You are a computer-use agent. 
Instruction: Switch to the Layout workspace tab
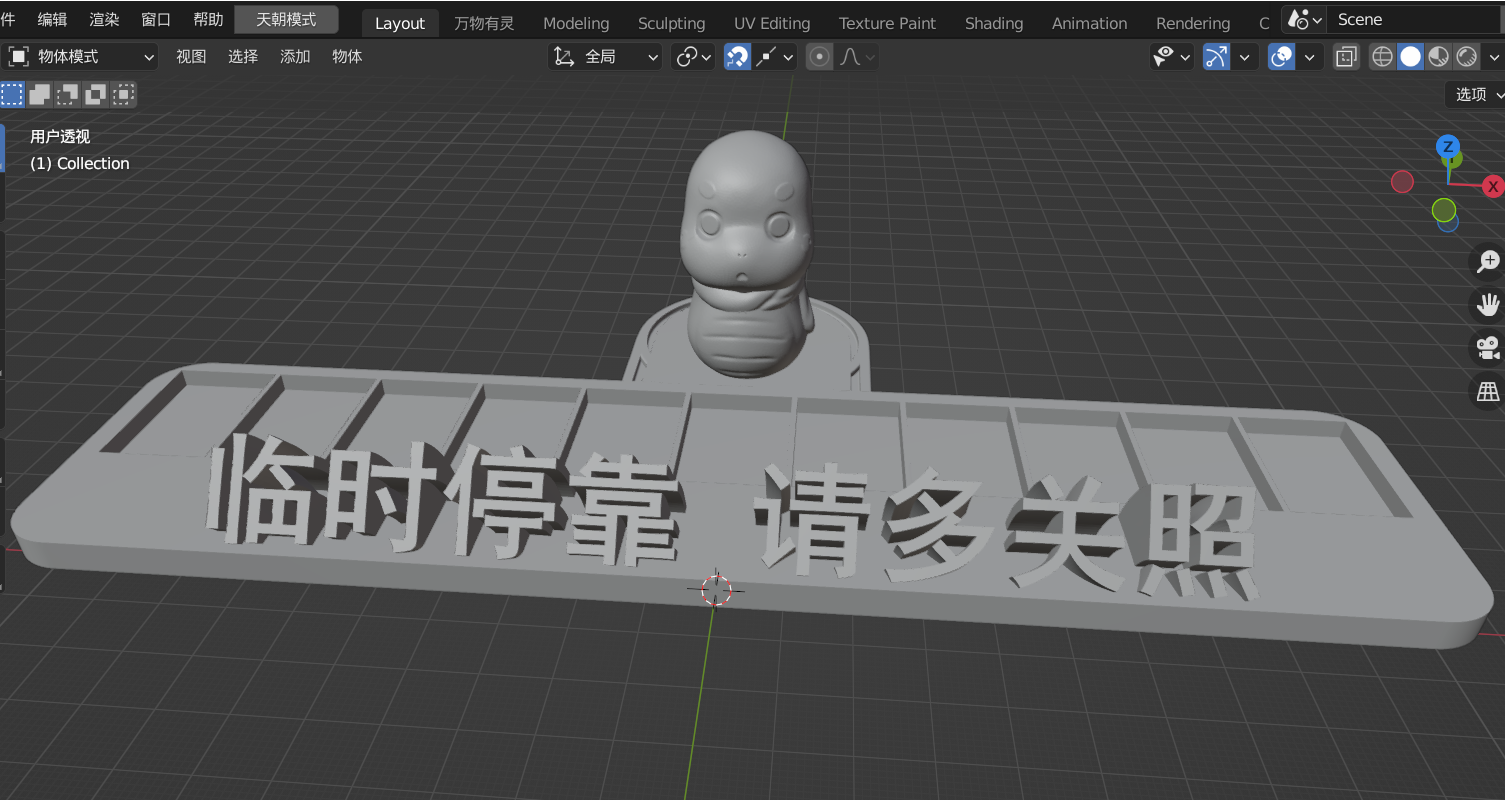point(400,23)
